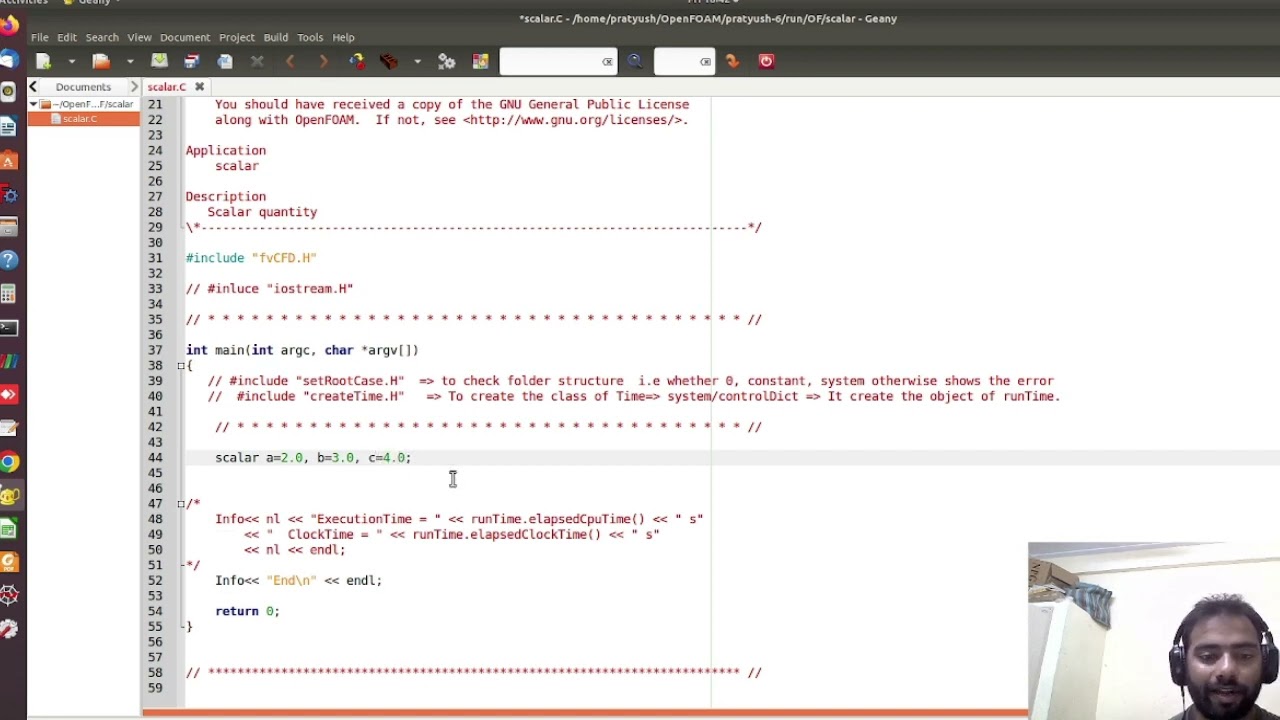Open the Build options dropdown arrow

[417, 61]
